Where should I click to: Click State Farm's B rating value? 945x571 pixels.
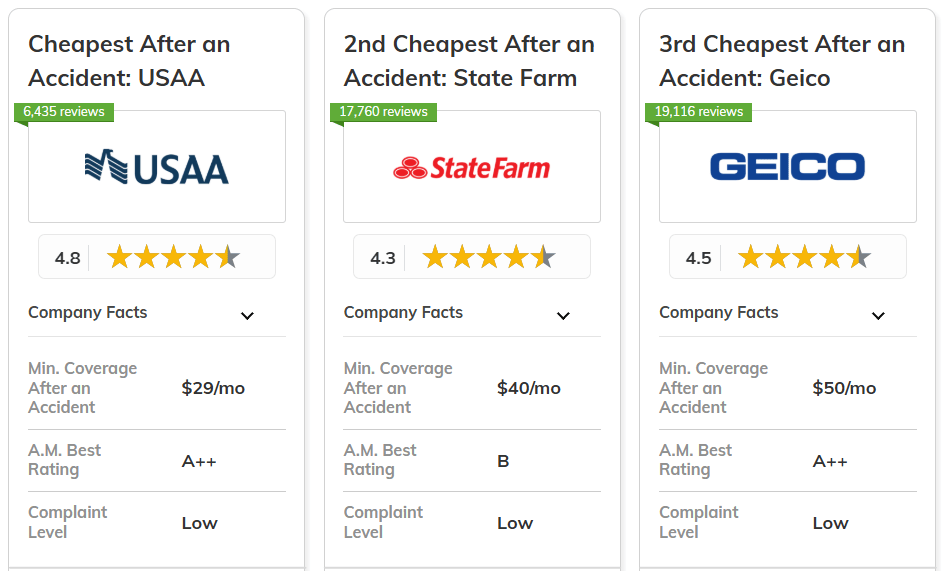[503, 461]
